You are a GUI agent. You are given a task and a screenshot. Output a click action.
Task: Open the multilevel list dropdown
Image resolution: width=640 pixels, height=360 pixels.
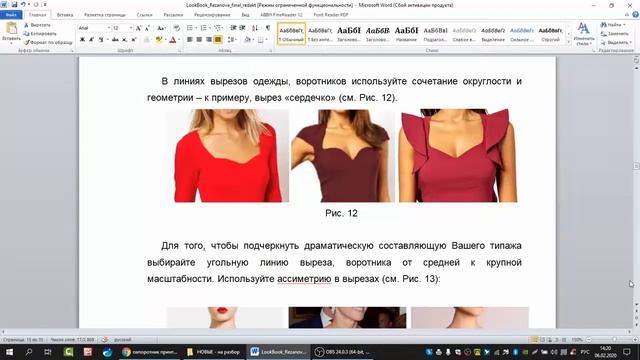tap(222, 28)
